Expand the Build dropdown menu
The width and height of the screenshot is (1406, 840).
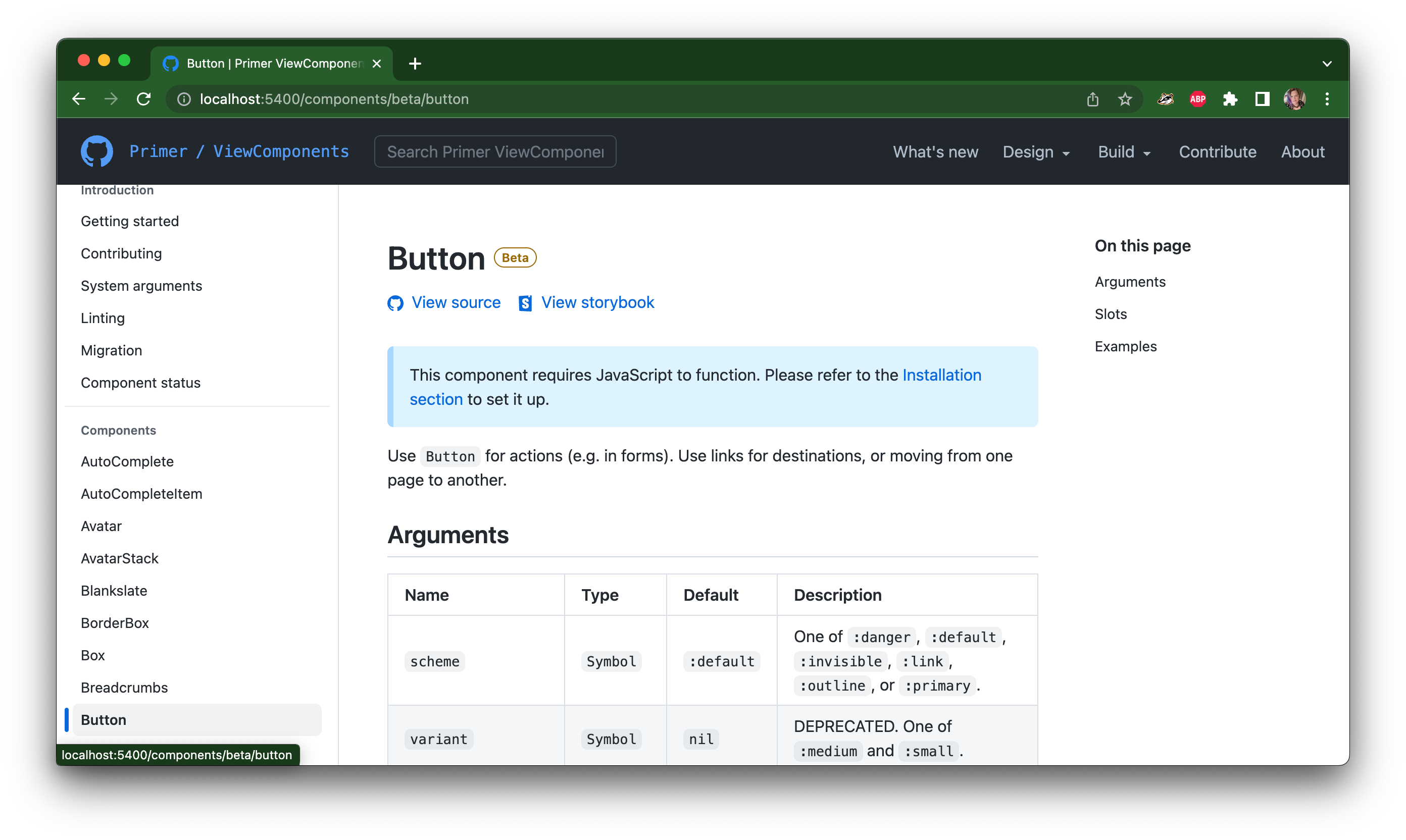point(1124,152)
